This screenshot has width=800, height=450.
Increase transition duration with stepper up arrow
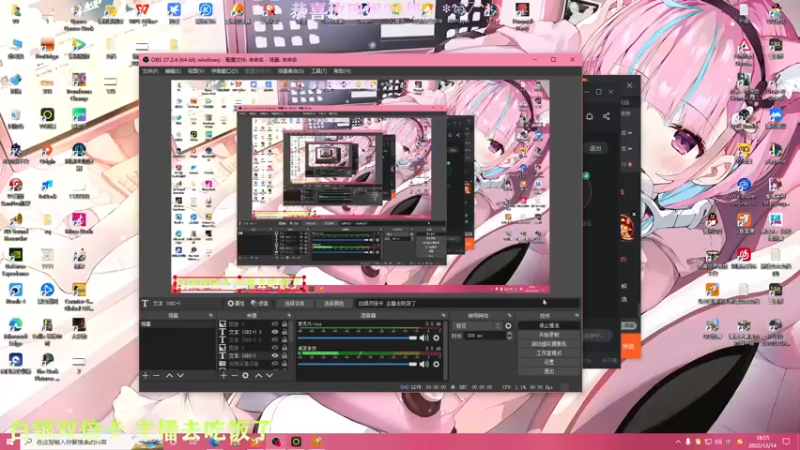coord(509,334)
